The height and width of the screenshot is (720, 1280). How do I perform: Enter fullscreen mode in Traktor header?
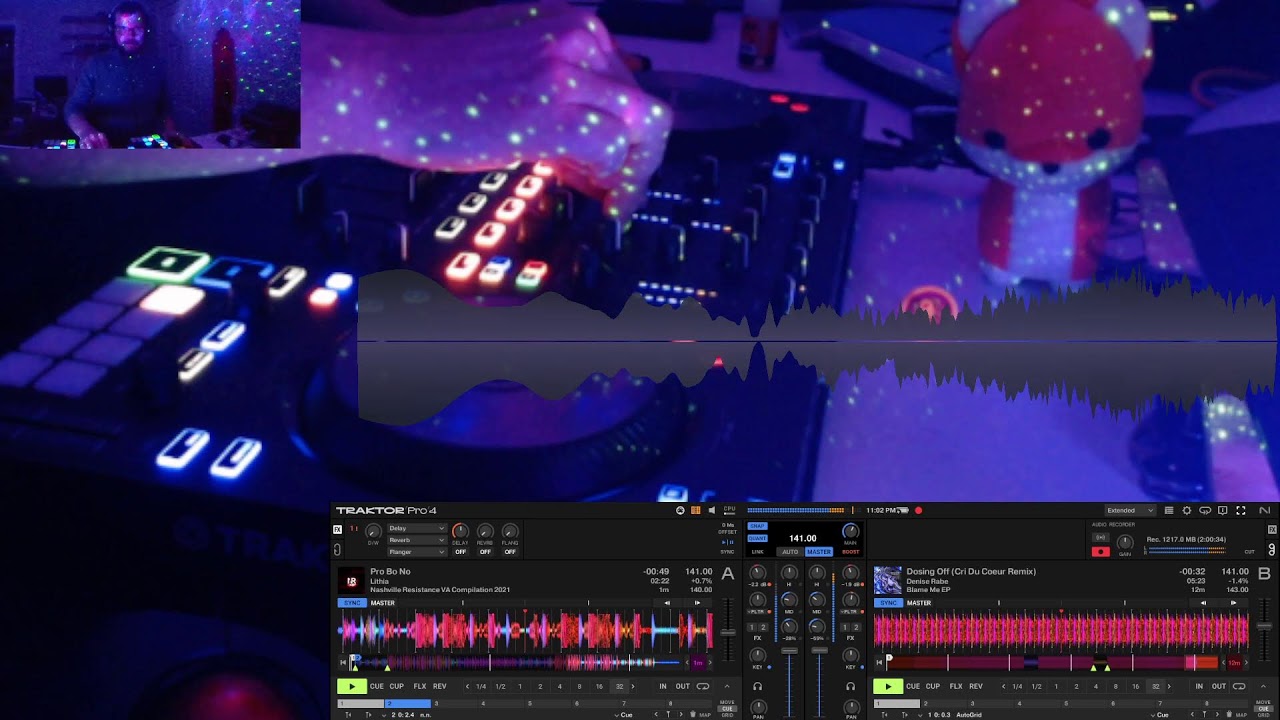[x=1241, y=510]
